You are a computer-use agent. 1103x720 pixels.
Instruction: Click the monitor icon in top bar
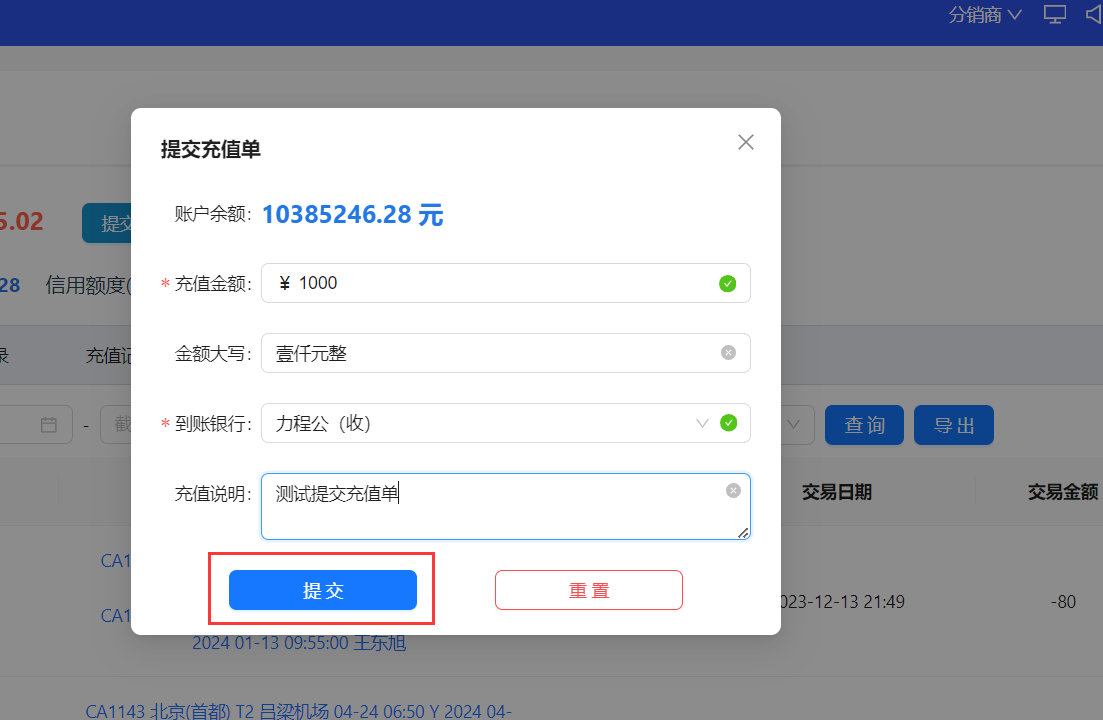coord(1054,15)
